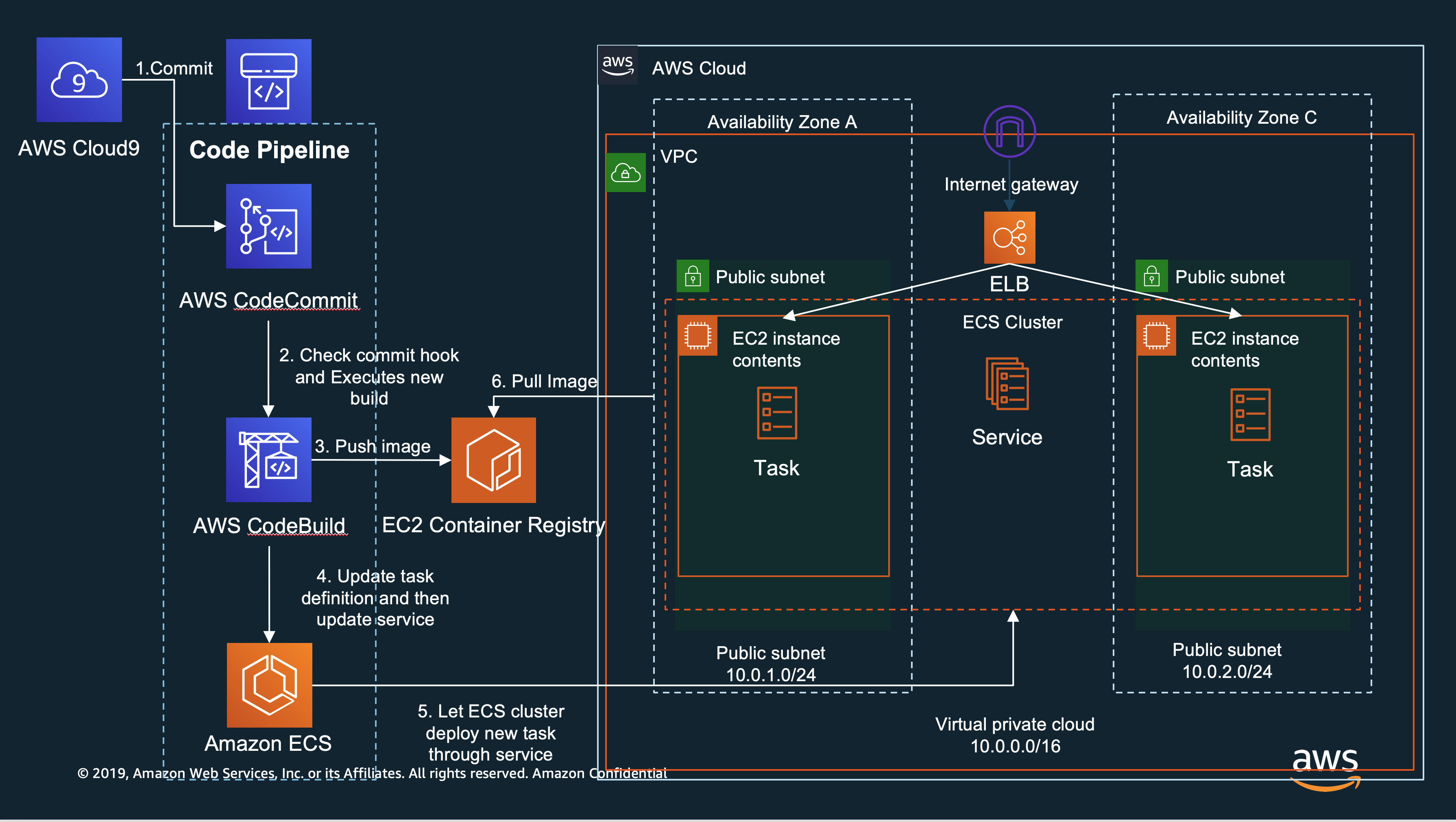Select the 'Service' label
1456x822 pixels.
click(1007, 437)
